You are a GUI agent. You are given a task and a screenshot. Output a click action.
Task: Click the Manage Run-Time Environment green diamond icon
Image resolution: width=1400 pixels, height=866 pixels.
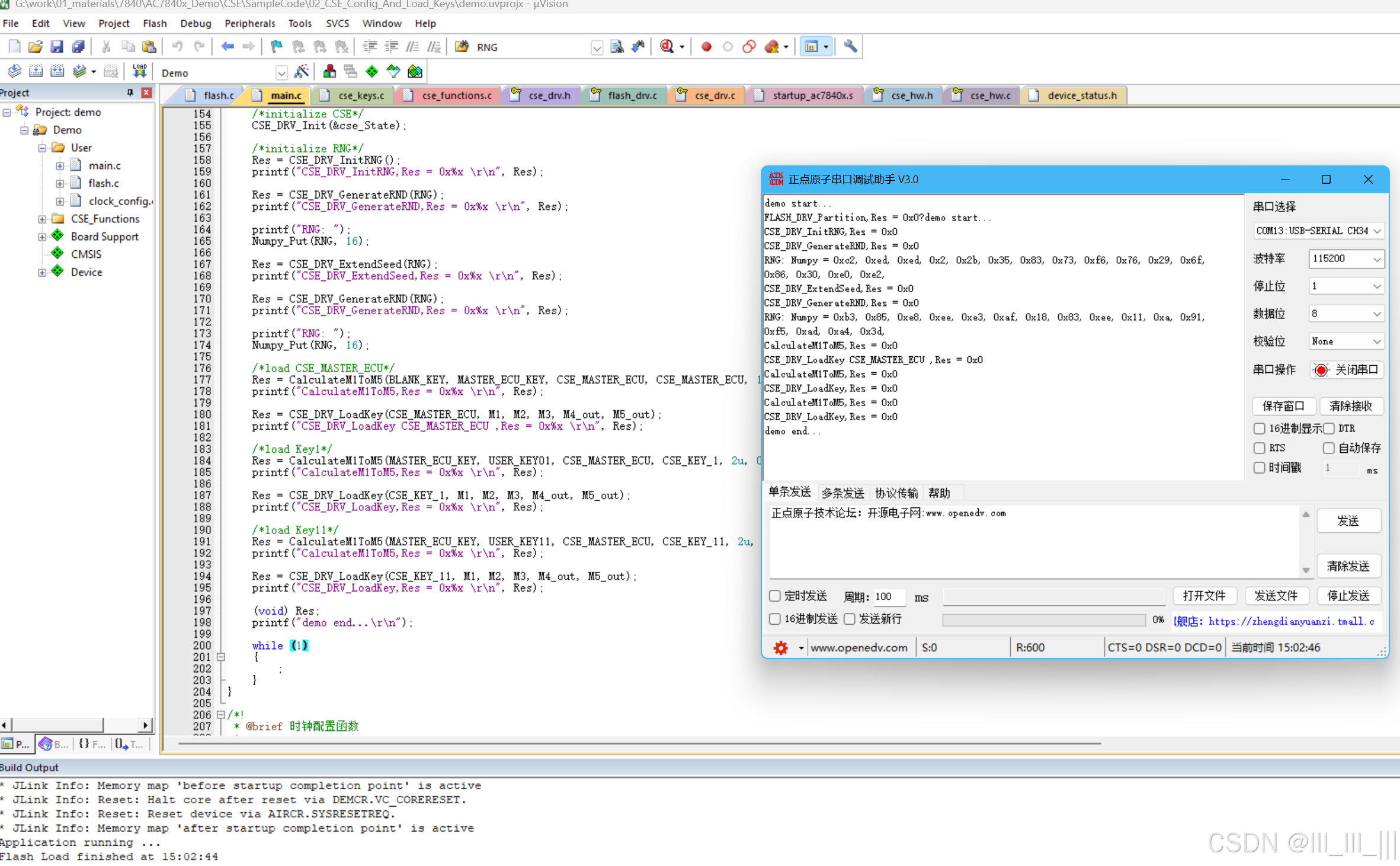click(x=371, y=72)
